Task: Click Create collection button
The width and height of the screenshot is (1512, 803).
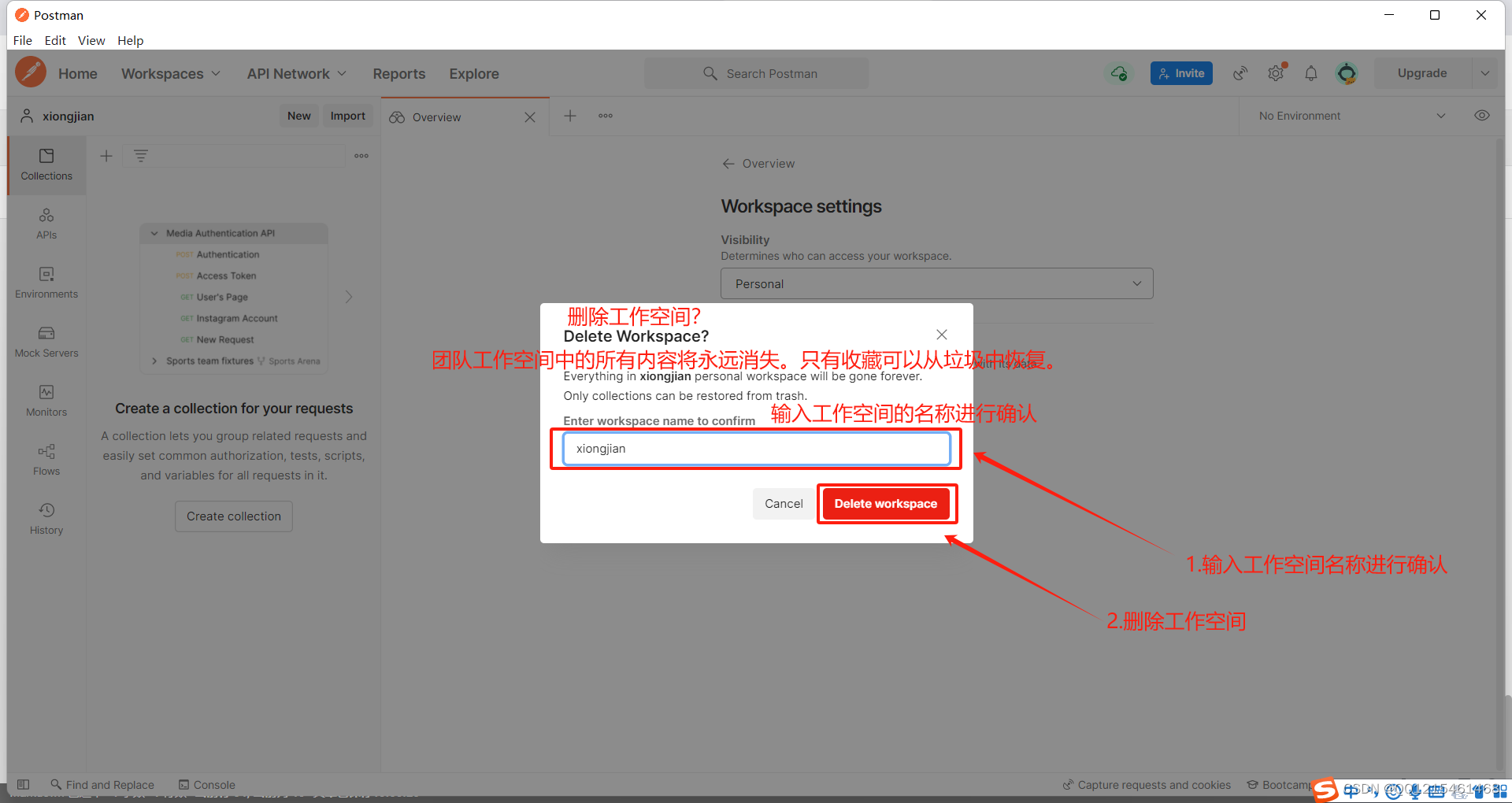Action: pyautogui.click(x=234, y=516)
